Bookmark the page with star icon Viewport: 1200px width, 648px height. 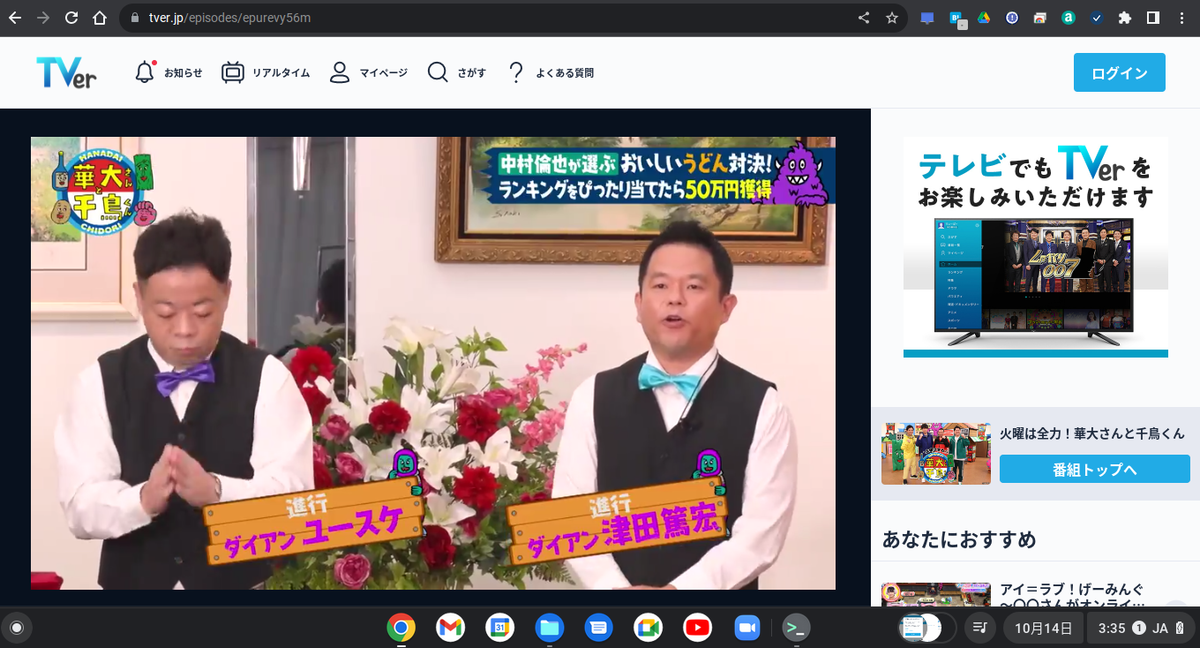pos(891,18)
